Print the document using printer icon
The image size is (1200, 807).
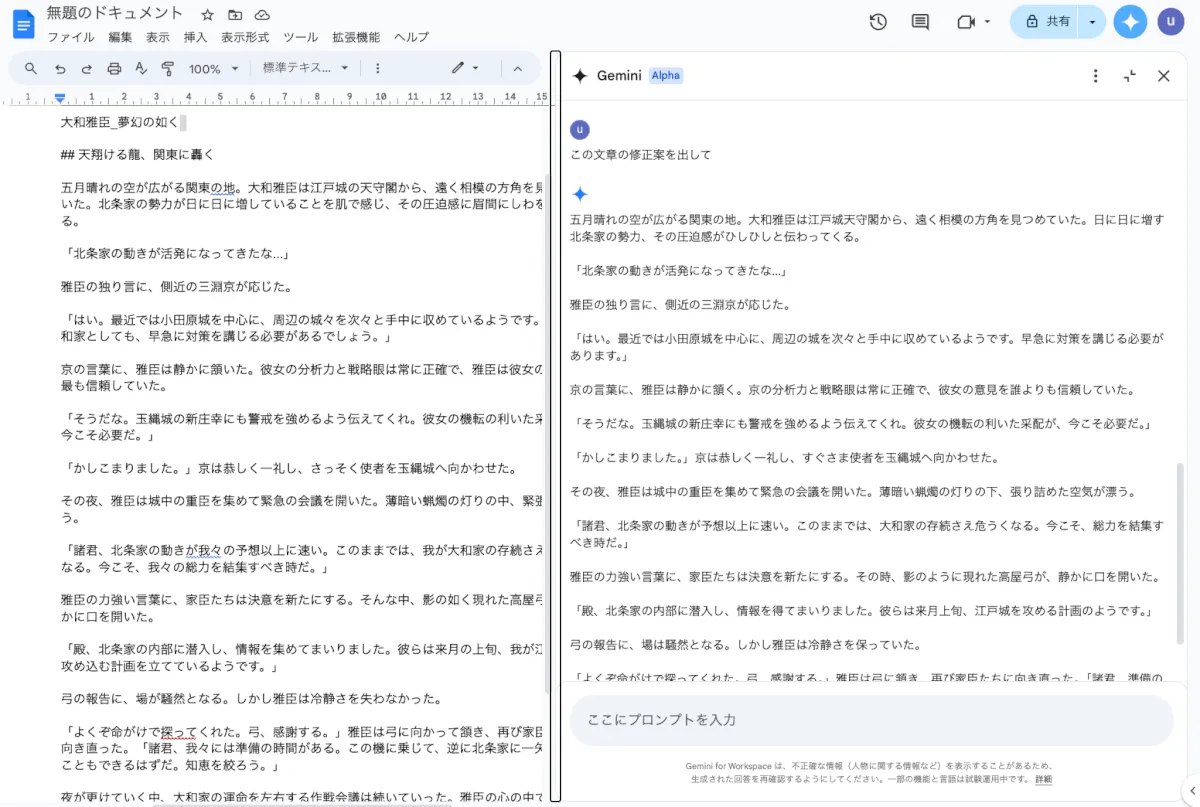coord(114,69)
